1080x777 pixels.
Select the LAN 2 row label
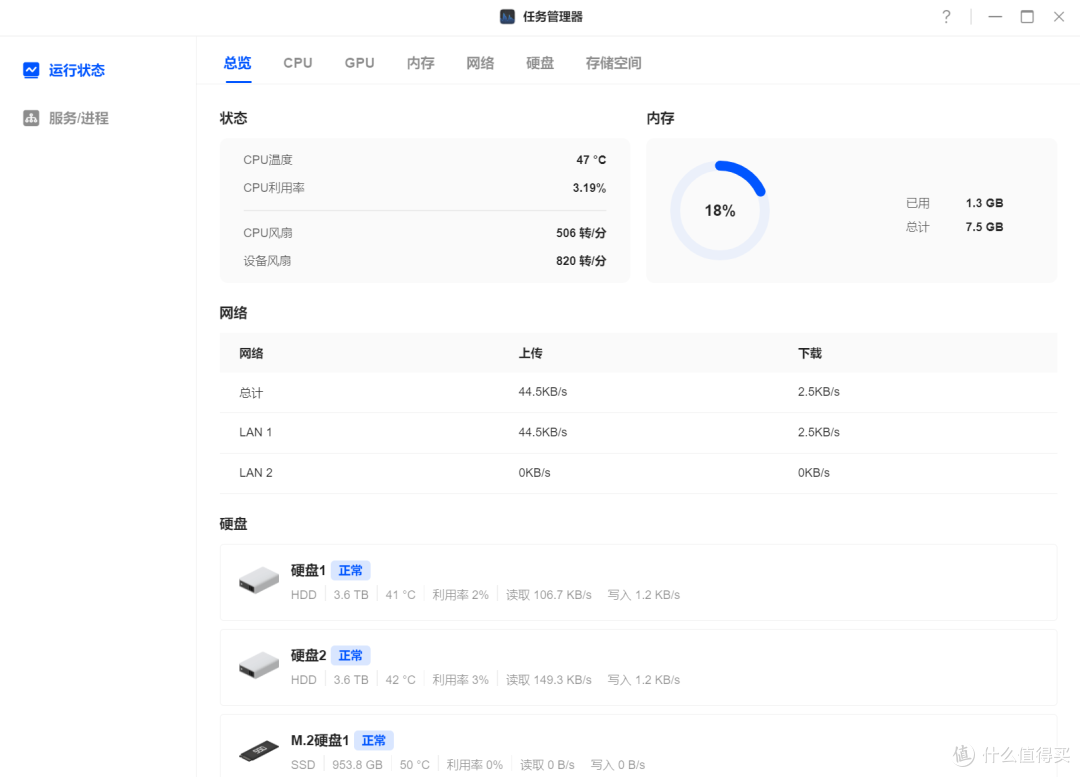(256, 473)
